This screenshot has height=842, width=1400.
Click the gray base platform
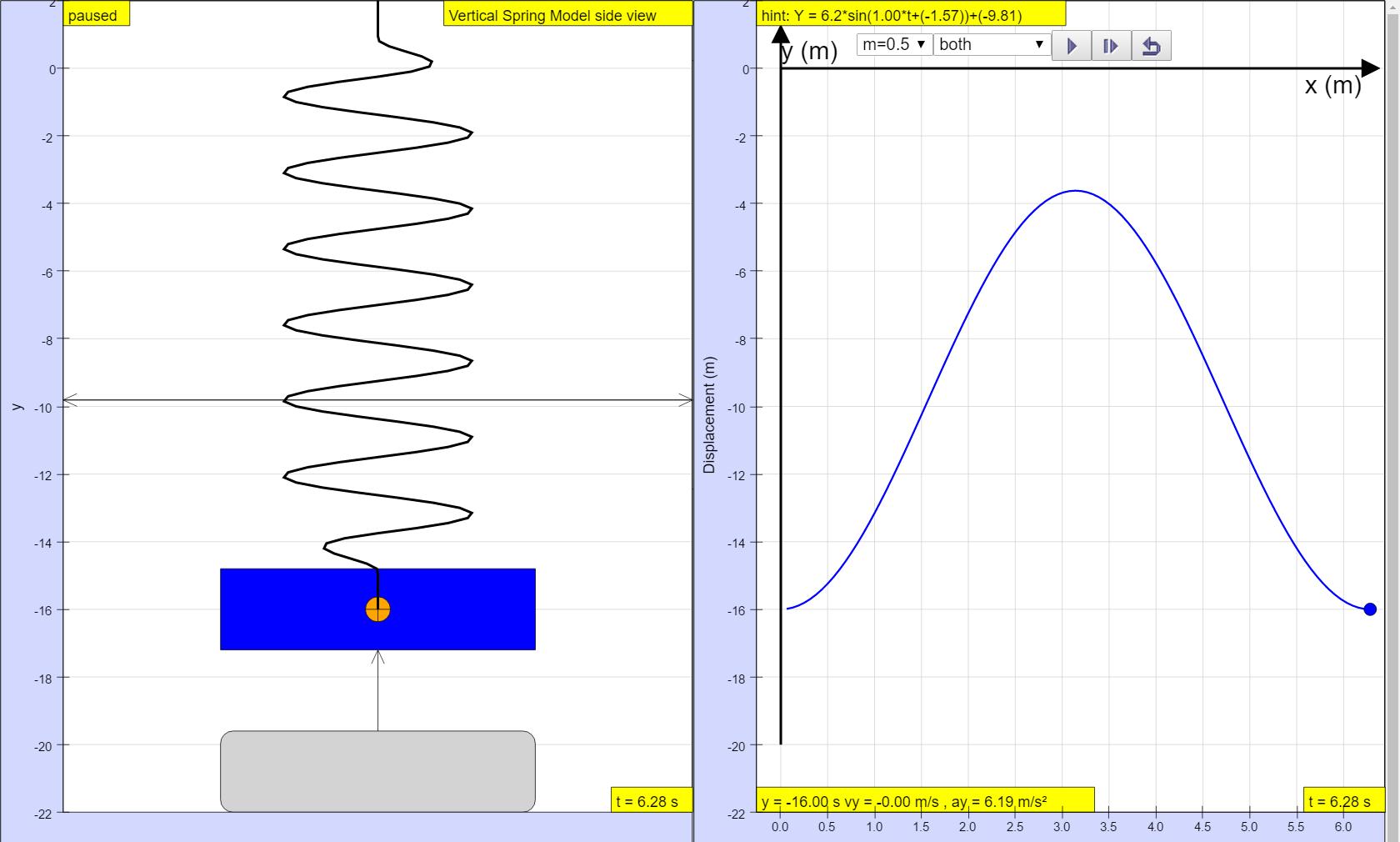pyautogui.click(x=377, y=771)
